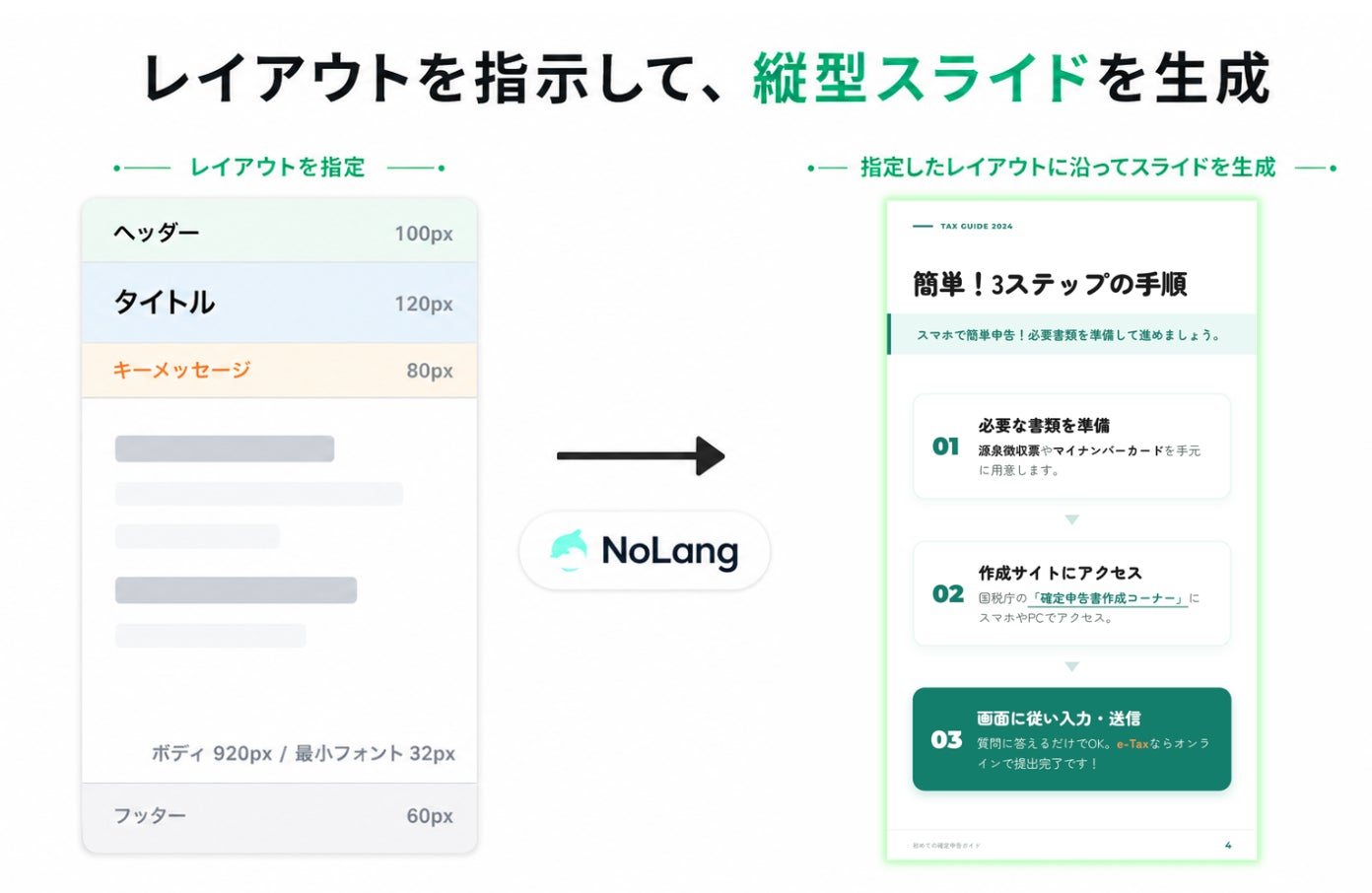
Task: Click the green key message banner
Action: [1071, 335]
